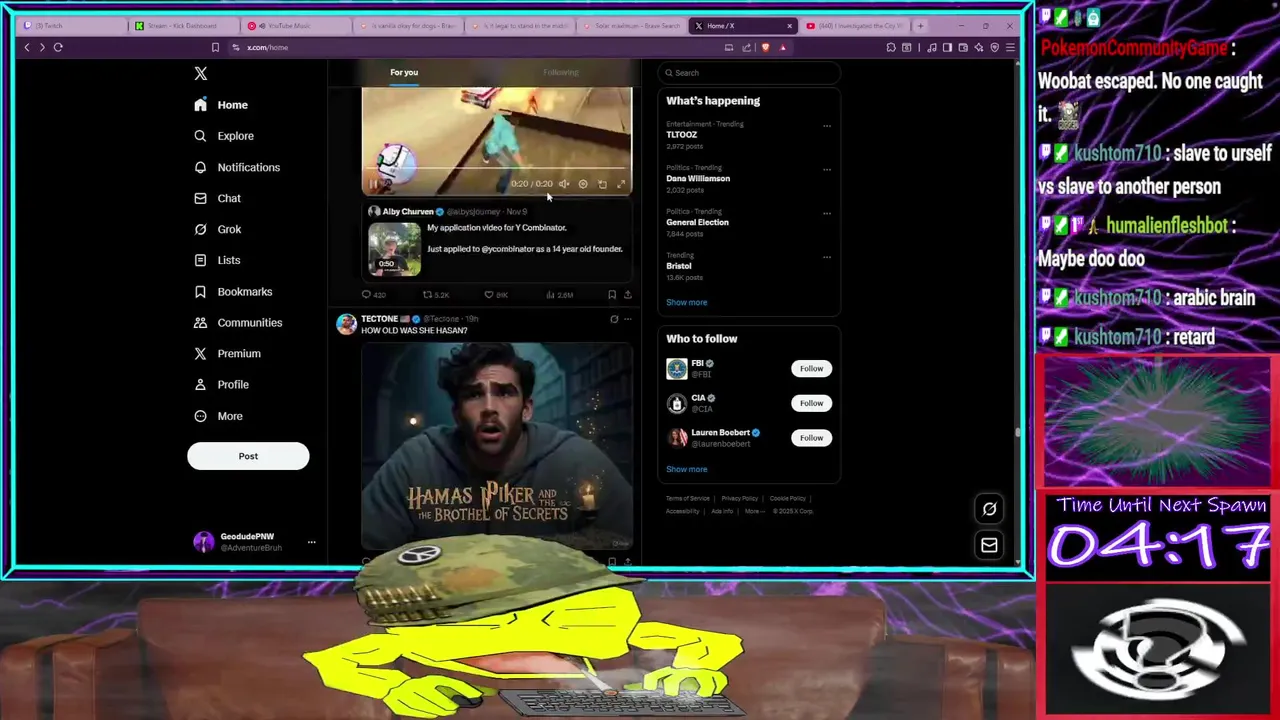Open picture-in-picture for the video

click(x=602, y=184)
